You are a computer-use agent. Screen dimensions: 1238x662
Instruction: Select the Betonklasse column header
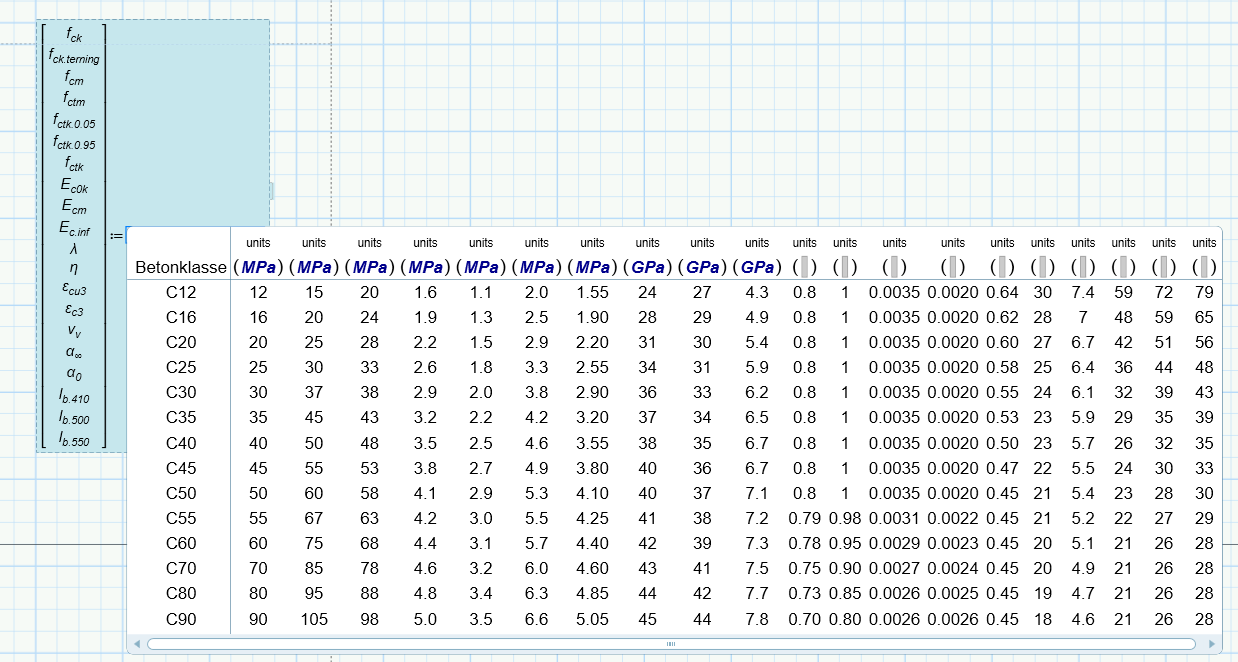(178, 268)
